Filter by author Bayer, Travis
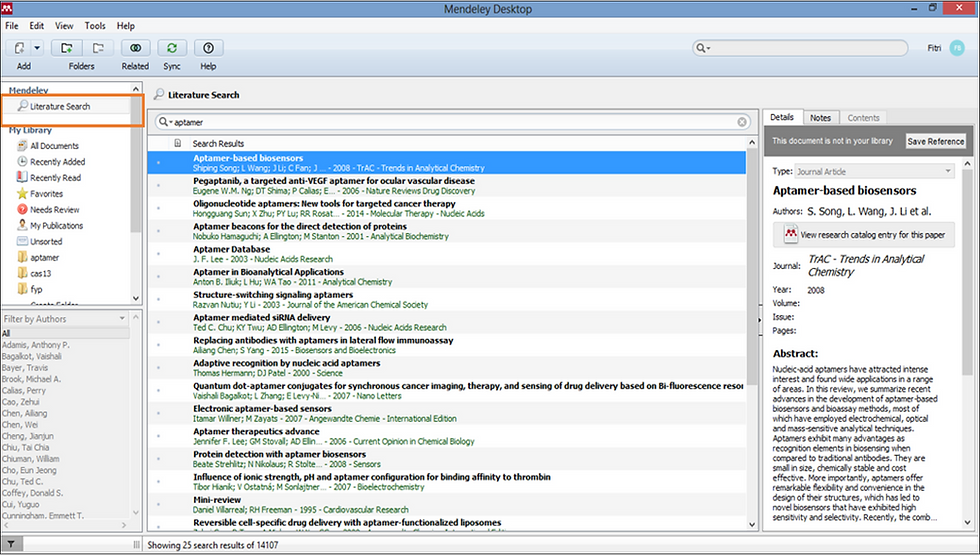Image resolution: width=980 pixels, height=555 pixels. [x=25, y=368]
